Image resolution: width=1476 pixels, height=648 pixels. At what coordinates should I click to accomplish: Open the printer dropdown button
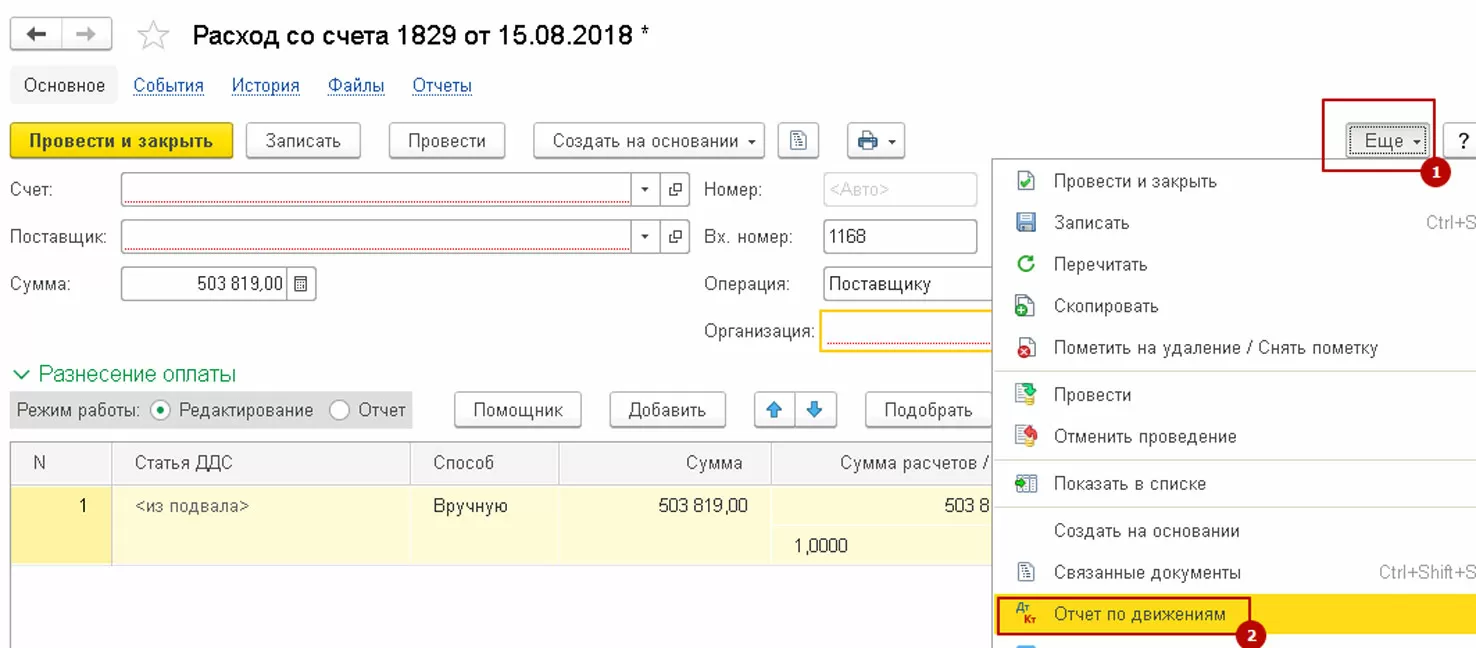point(876,141)
